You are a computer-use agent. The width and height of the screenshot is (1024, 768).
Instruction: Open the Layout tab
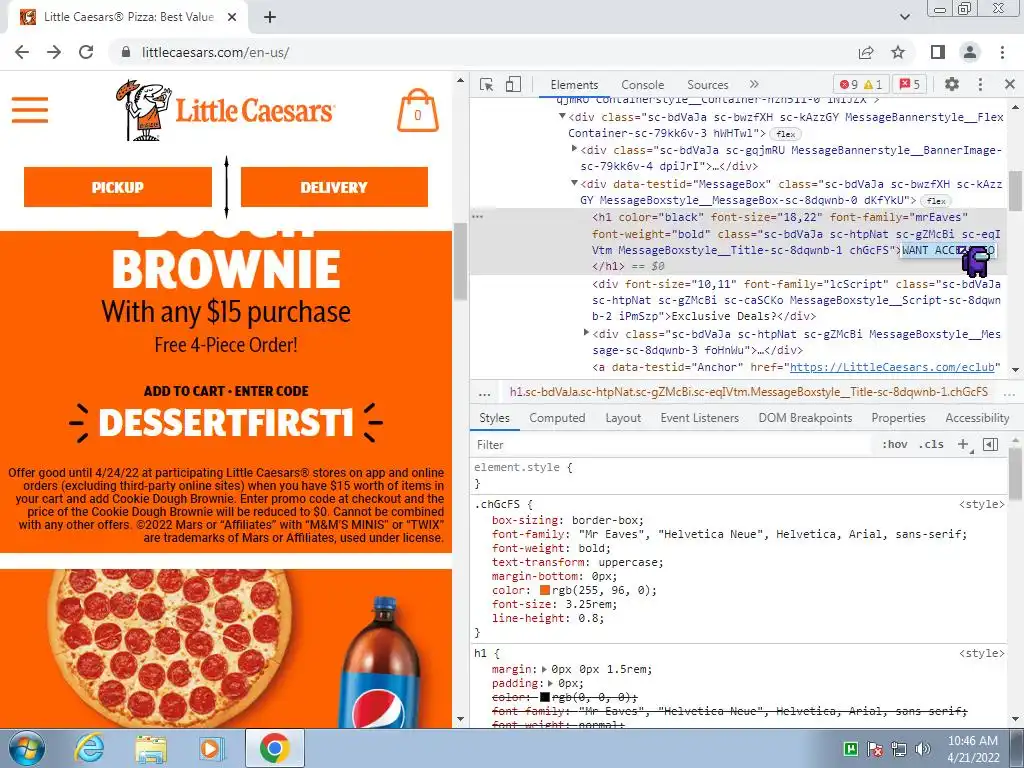pyautogui.click(x=623, y=418)
